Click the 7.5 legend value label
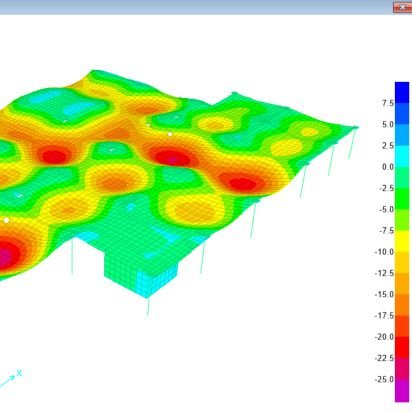The height and width of the screenshot is (412, 412). 388,103
